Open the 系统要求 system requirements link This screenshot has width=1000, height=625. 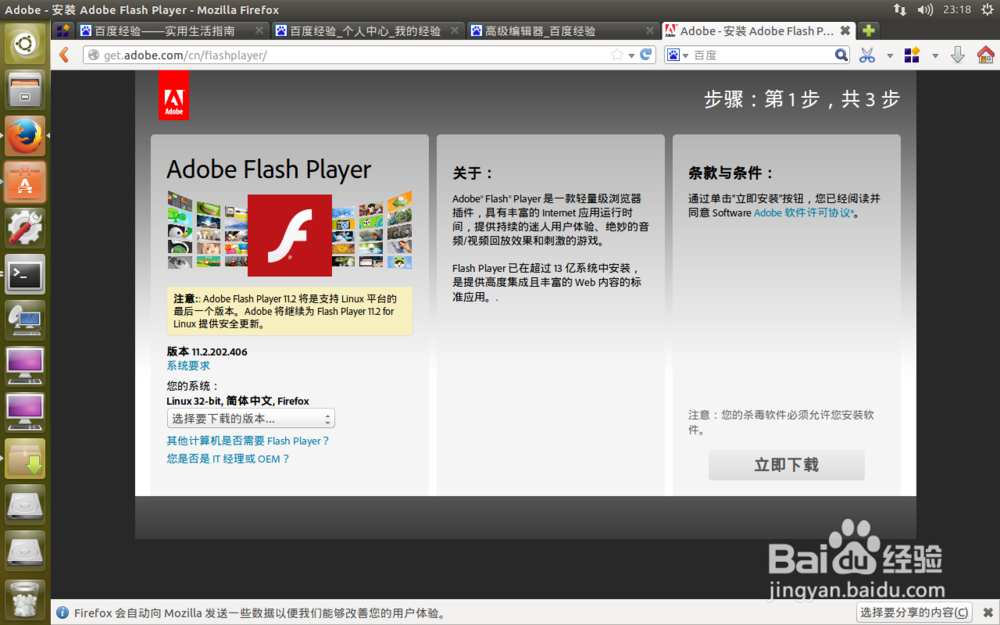188,366
